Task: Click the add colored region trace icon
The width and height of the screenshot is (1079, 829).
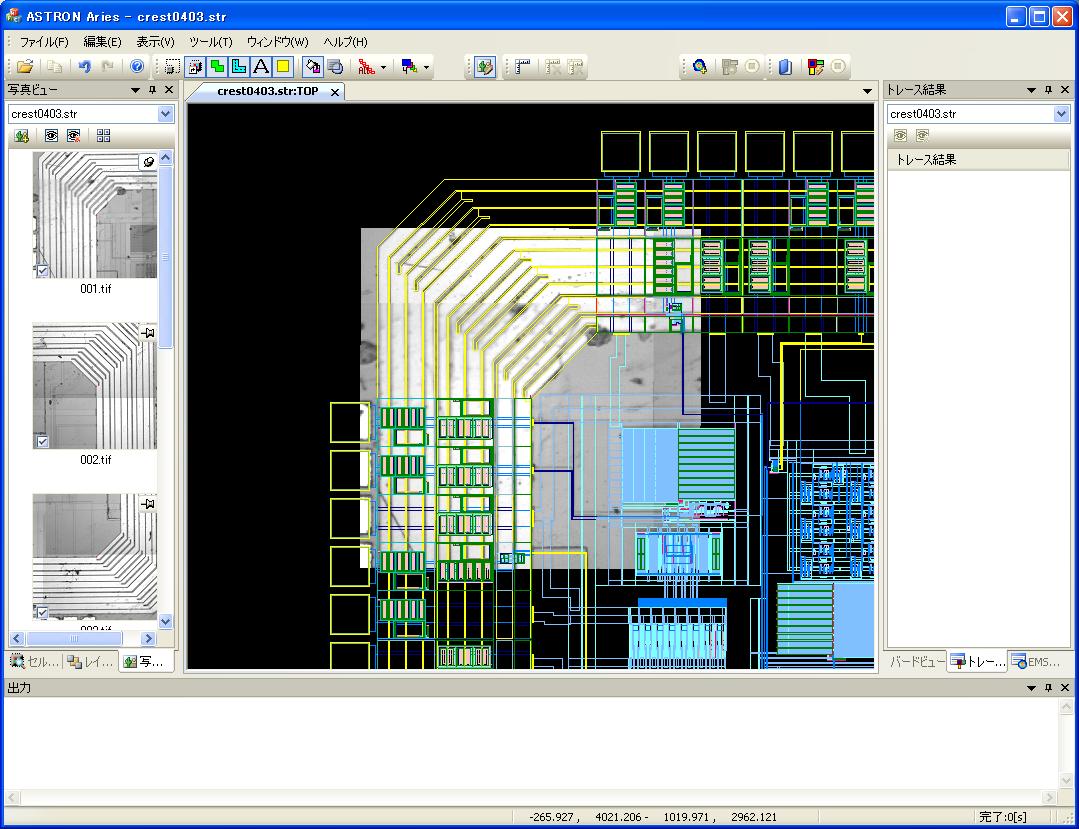Action: pos(700,67)
